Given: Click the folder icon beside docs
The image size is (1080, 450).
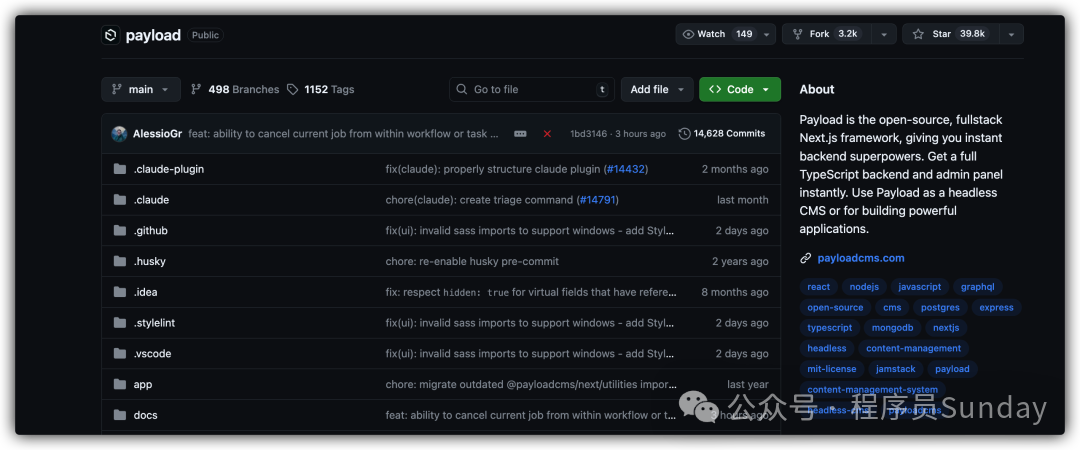Looking at the screenshot, I should tap(120, 415).
